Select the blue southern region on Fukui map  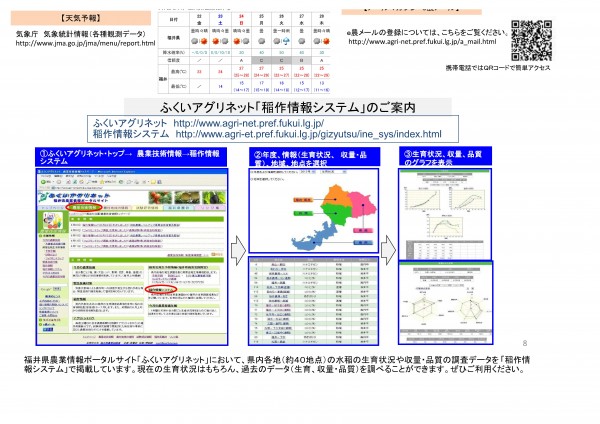(314, 239)
